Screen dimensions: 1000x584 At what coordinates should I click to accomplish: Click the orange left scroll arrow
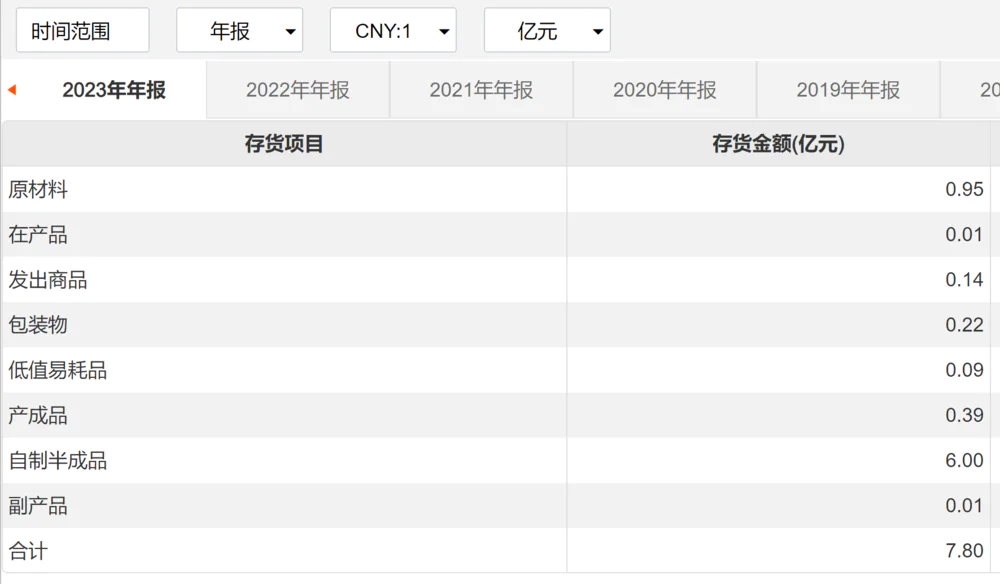(x=11, y=90)
